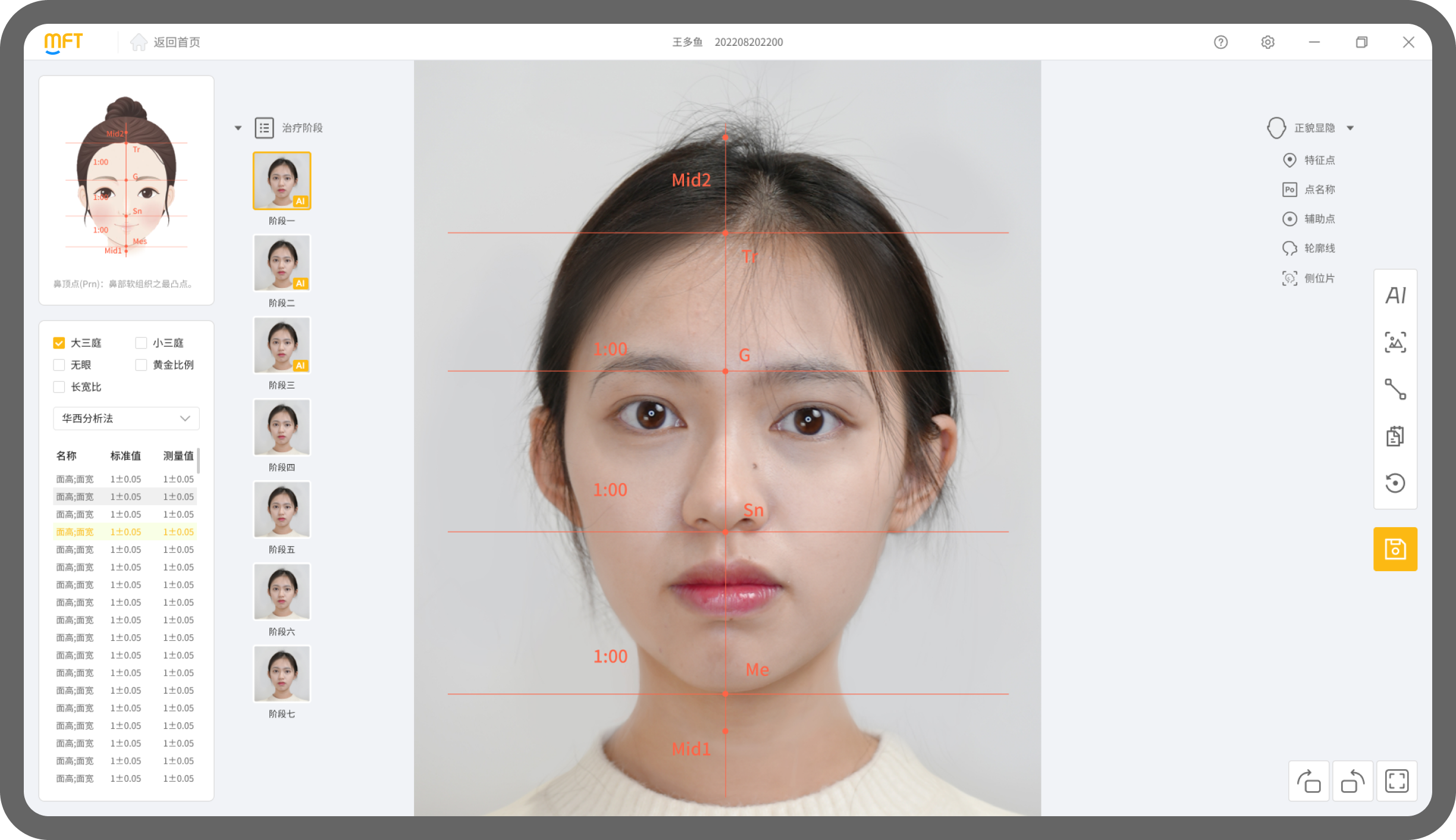Select the 阶段四 thumbnail
The width and height of the screenshot is (1456, 840).
pyautogui.click(x=282, y=428)
